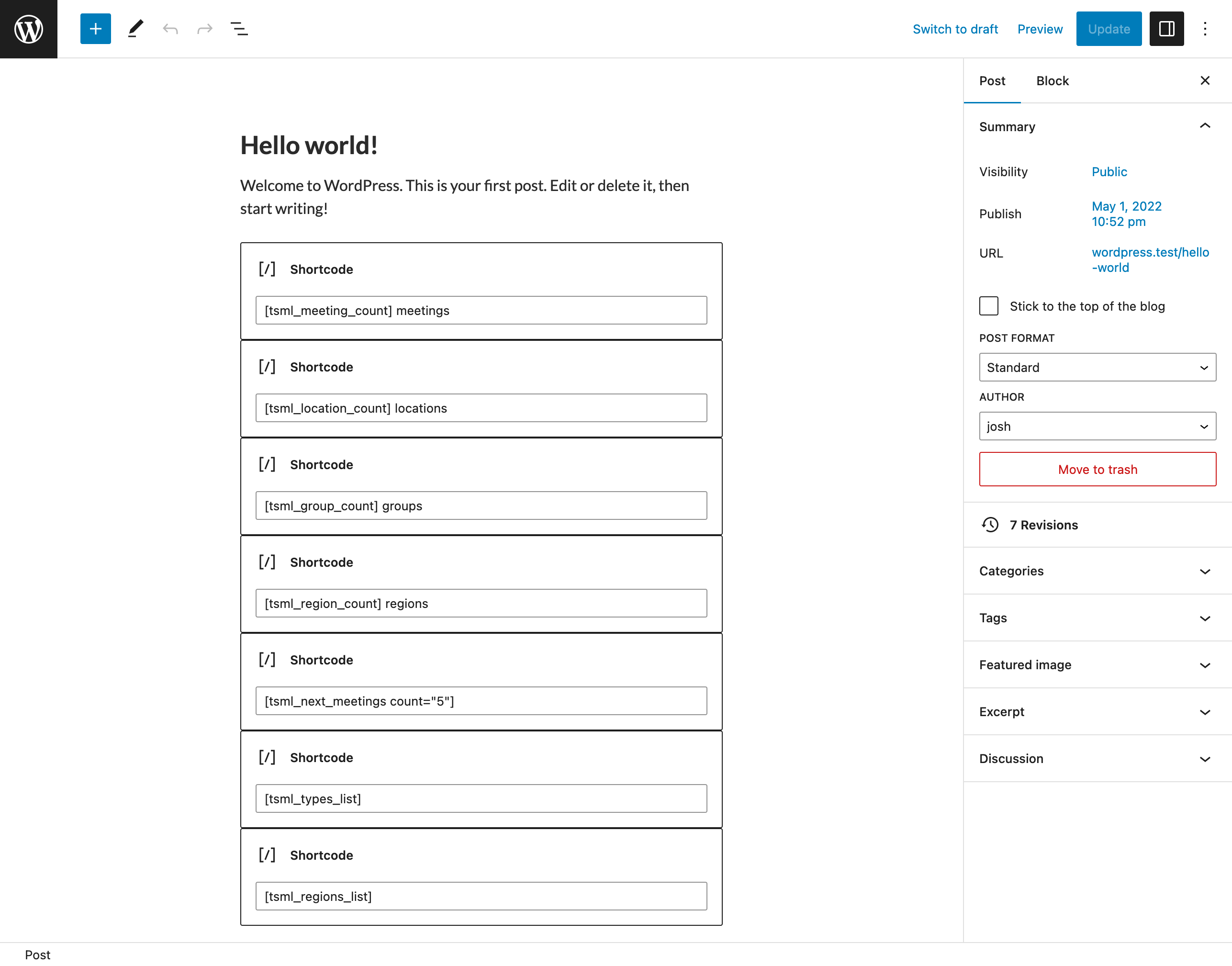Click the Redo arrow icon
1232x966 pixels.
(205, 29)
